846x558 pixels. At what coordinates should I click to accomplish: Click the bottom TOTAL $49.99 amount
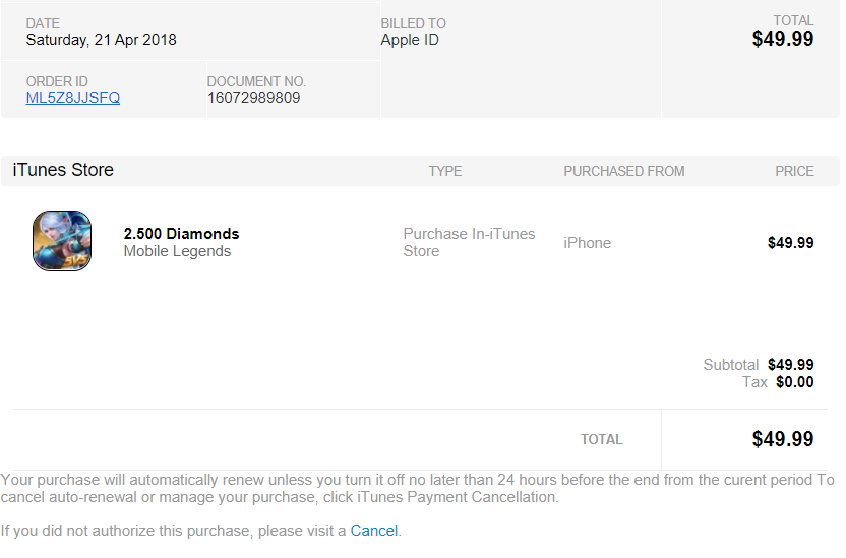point(782,439)
